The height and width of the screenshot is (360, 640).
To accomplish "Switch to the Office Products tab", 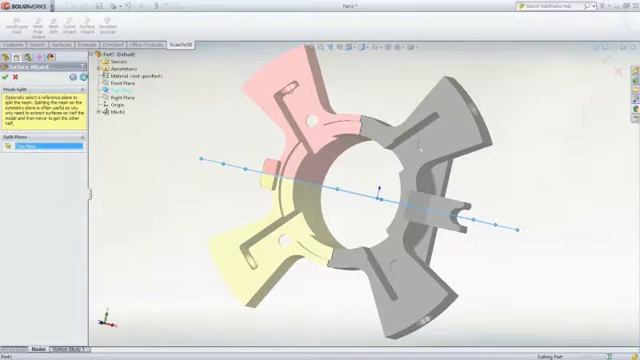I will pyautogui.click(x=147, y=45).
